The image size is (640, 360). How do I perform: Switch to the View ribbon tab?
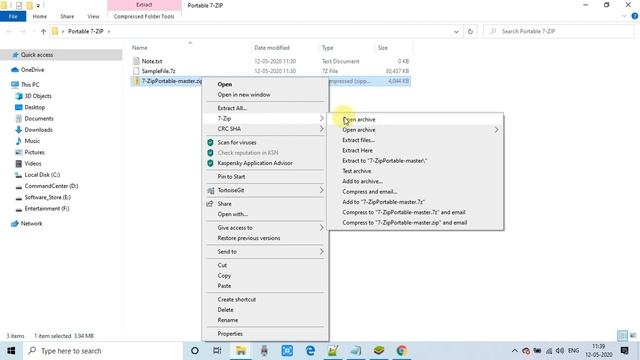(93, 16)
